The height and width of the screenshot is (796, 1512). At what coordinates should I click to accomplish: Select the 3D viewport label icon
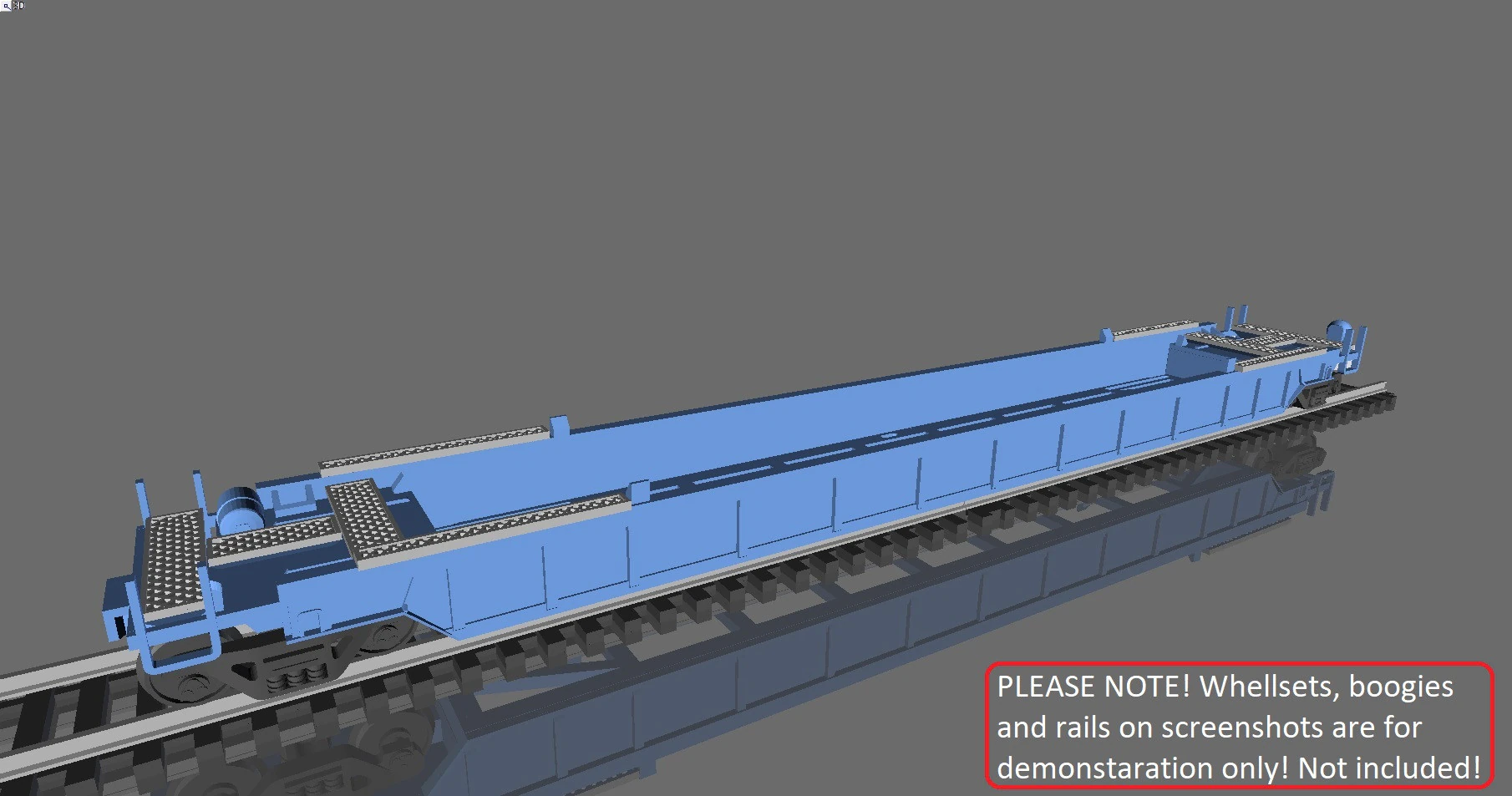coord(18,5)
